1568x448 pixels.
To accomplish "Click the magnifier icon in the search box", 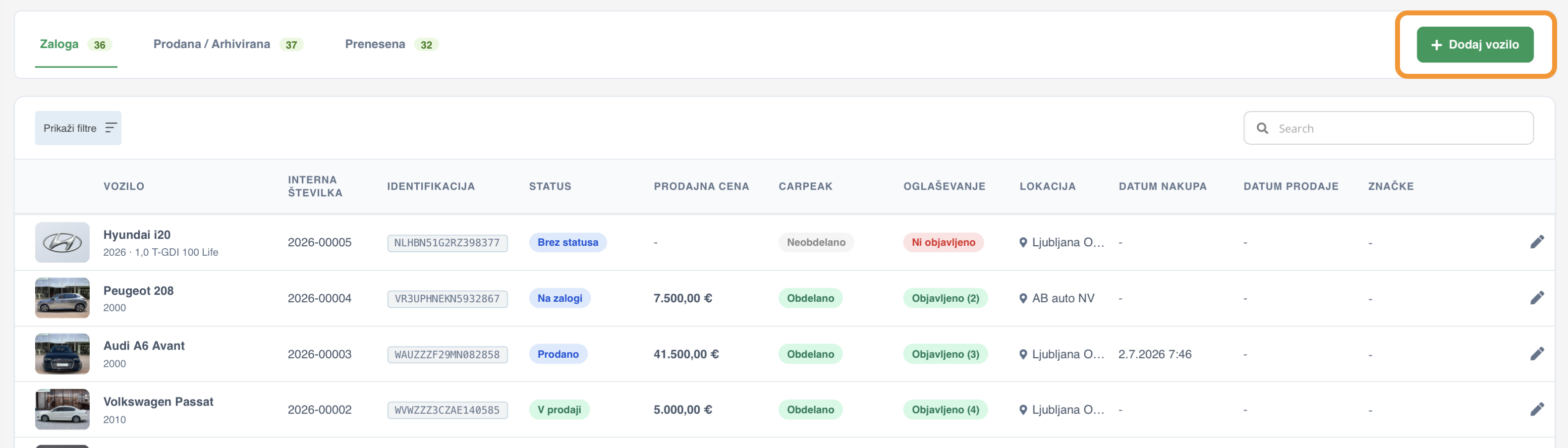I will [x=1262, y=128].
